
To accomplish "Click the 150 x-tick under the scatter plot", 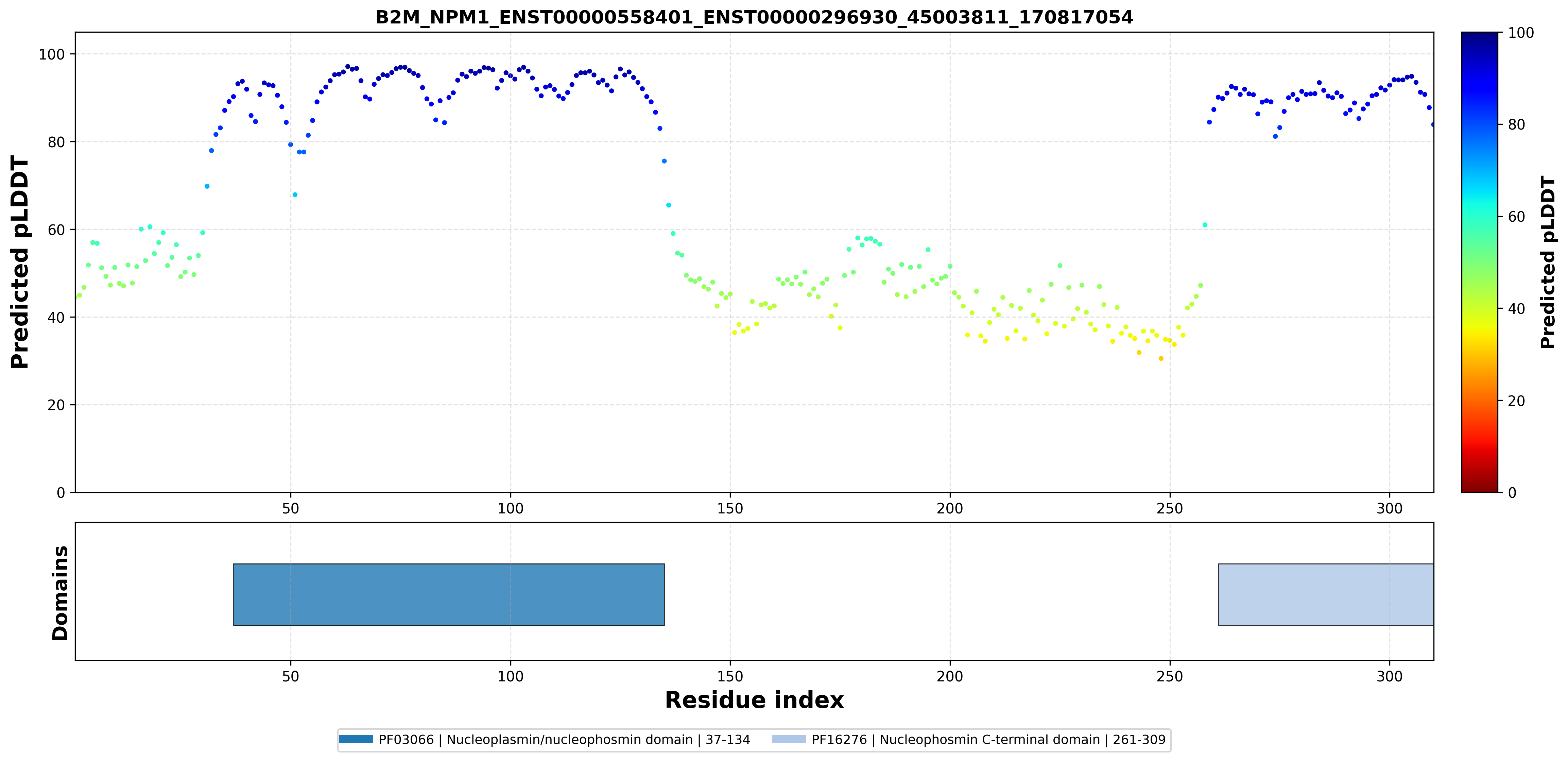I will pyautogui.click(x=730, y=509).
